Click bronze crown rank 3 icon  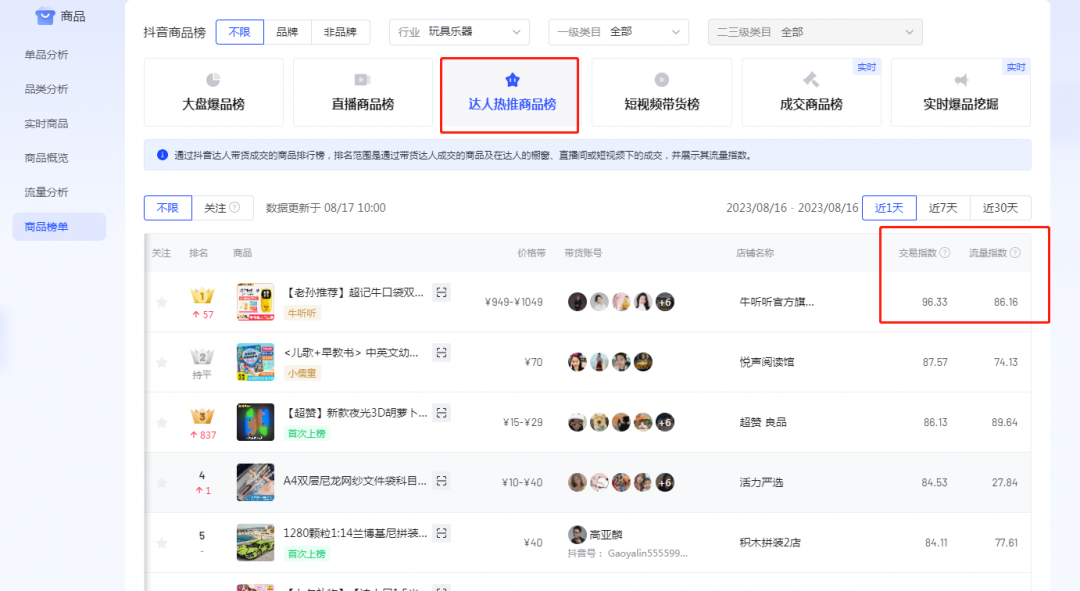coord(202,416)
